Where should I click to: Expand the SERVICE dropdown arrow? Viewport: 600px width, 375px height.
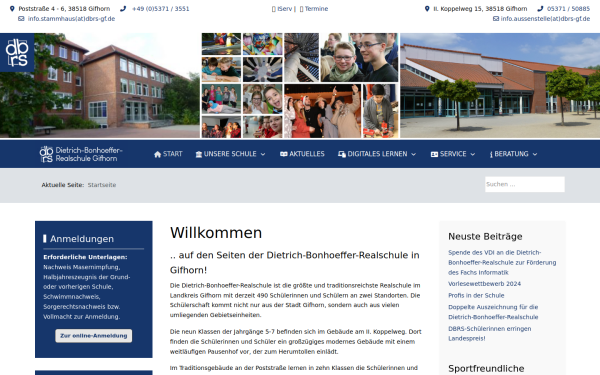pyautogui.click(x=473, y=154)
